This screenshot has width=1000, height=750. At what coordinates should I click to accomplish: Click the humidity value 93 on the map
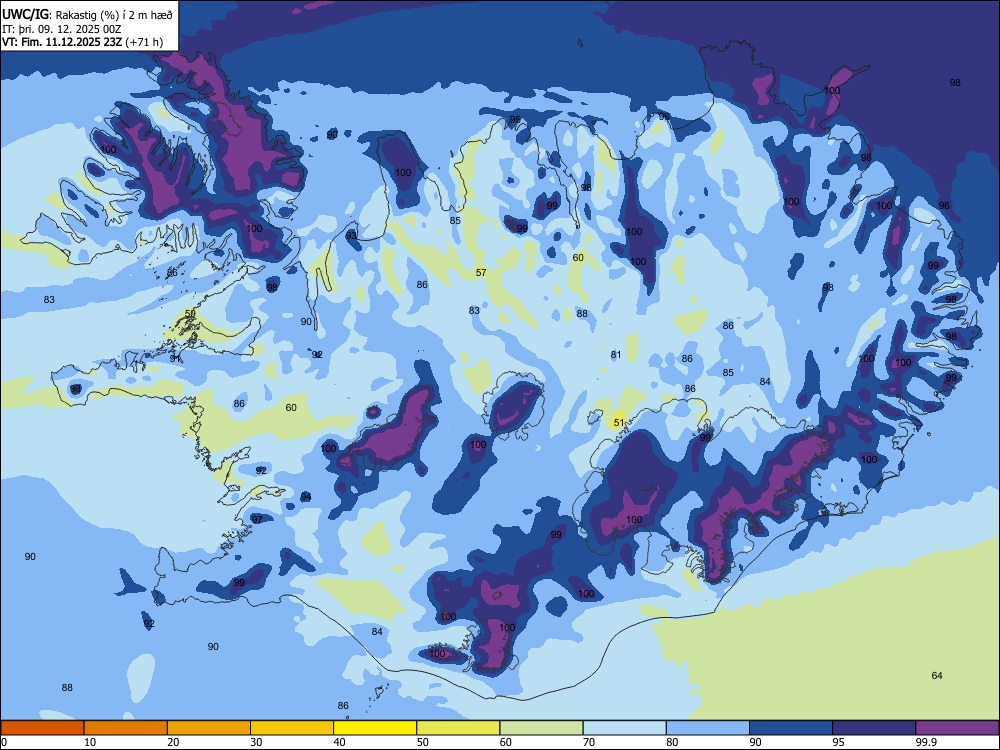coord(351,235)
